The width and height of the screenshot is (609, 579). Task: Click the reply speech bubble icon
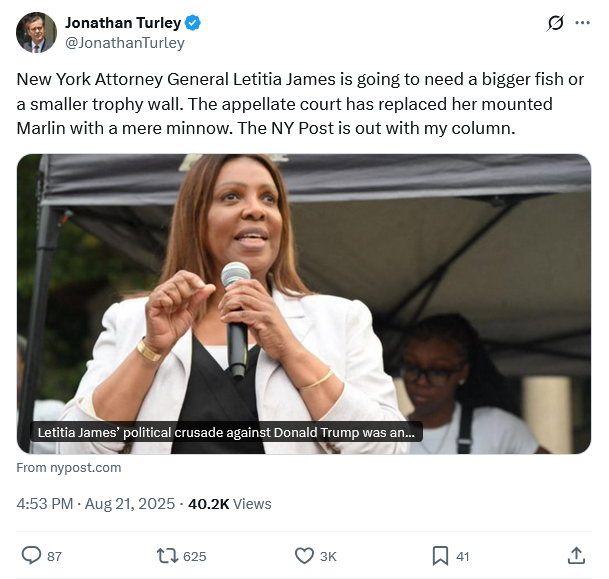click(31, 556)
